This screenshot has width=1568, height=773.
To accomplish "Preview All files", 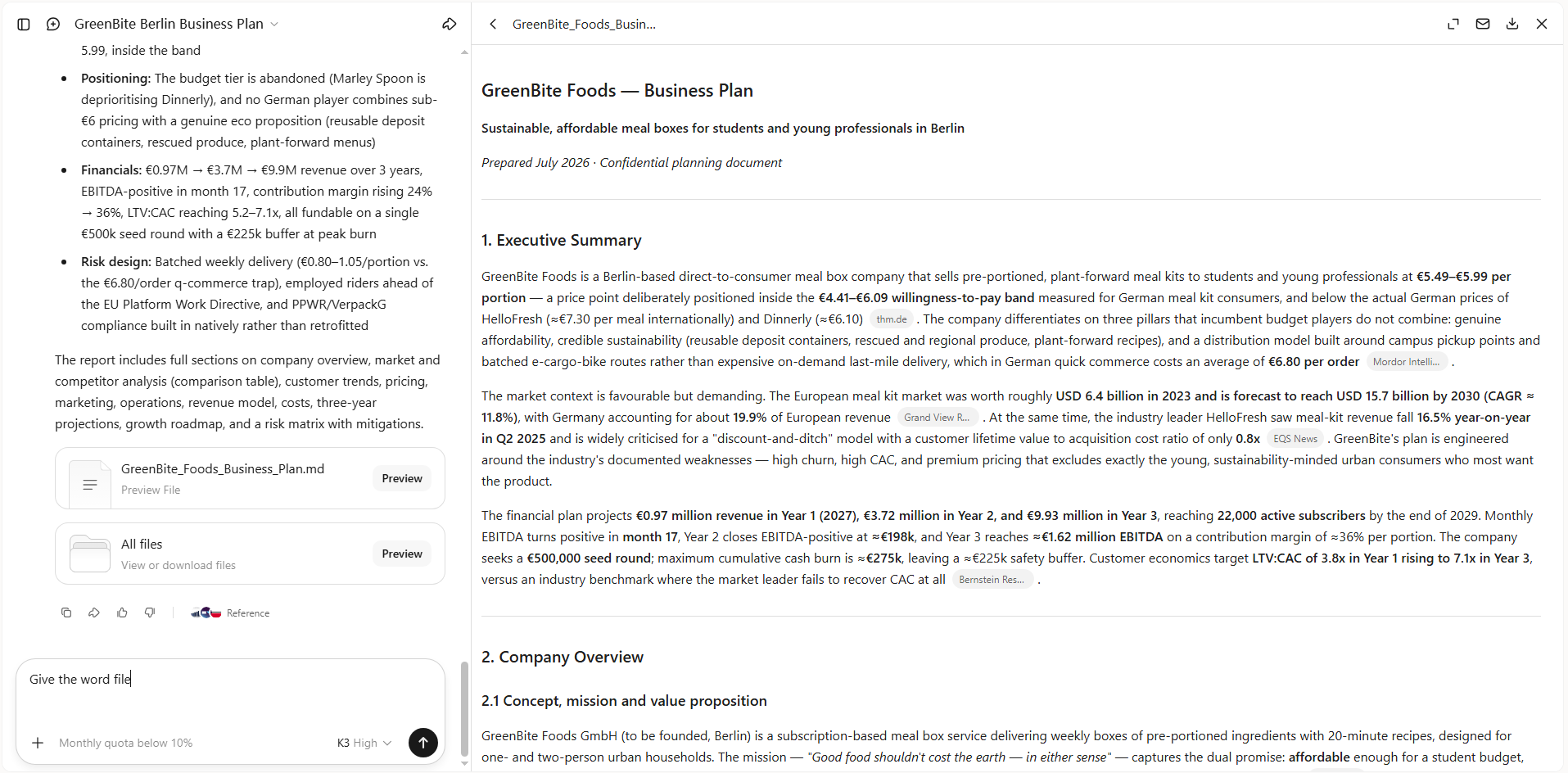I will coord(402,554).
